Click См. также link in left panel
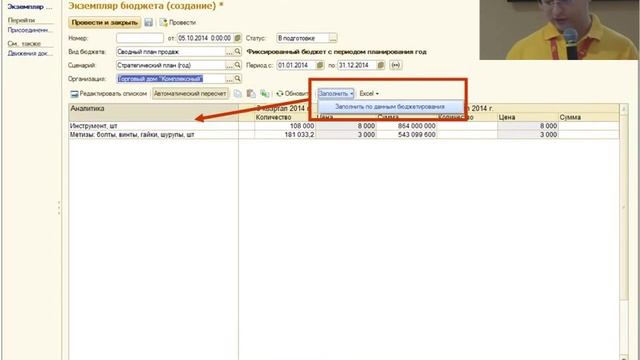640x360 pixels. pos(24,43)
